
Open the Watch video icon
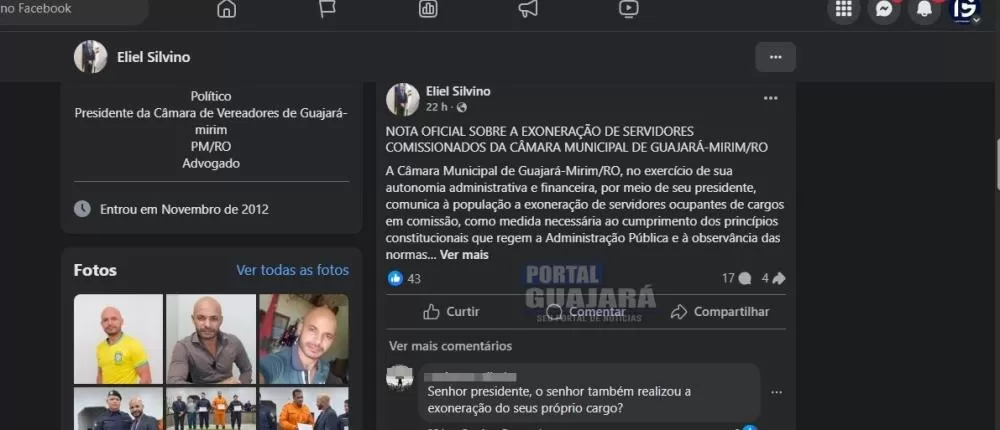pyautogui.click(x=628, y=9)
